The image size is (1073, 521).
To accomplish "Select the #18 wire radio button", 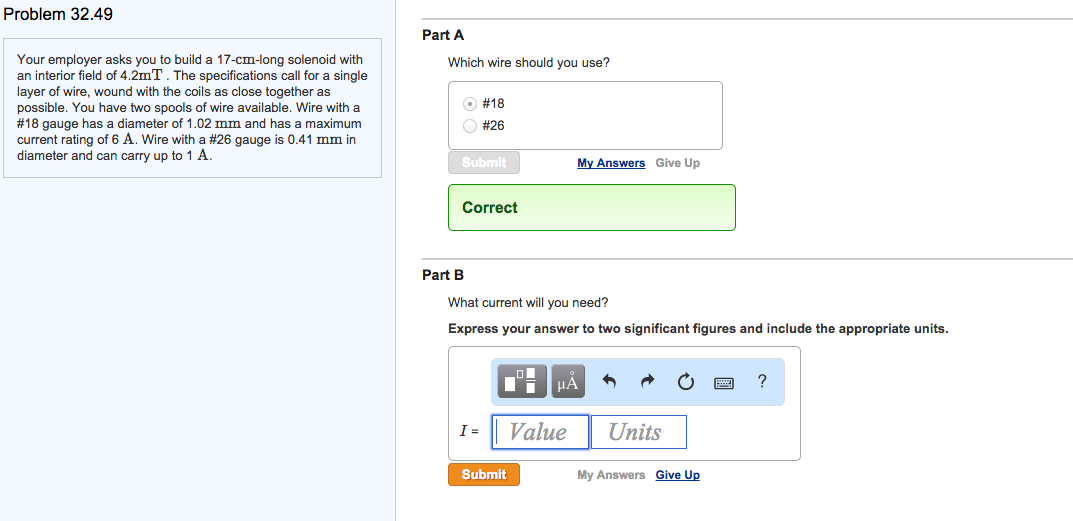I will coord(470,104).
